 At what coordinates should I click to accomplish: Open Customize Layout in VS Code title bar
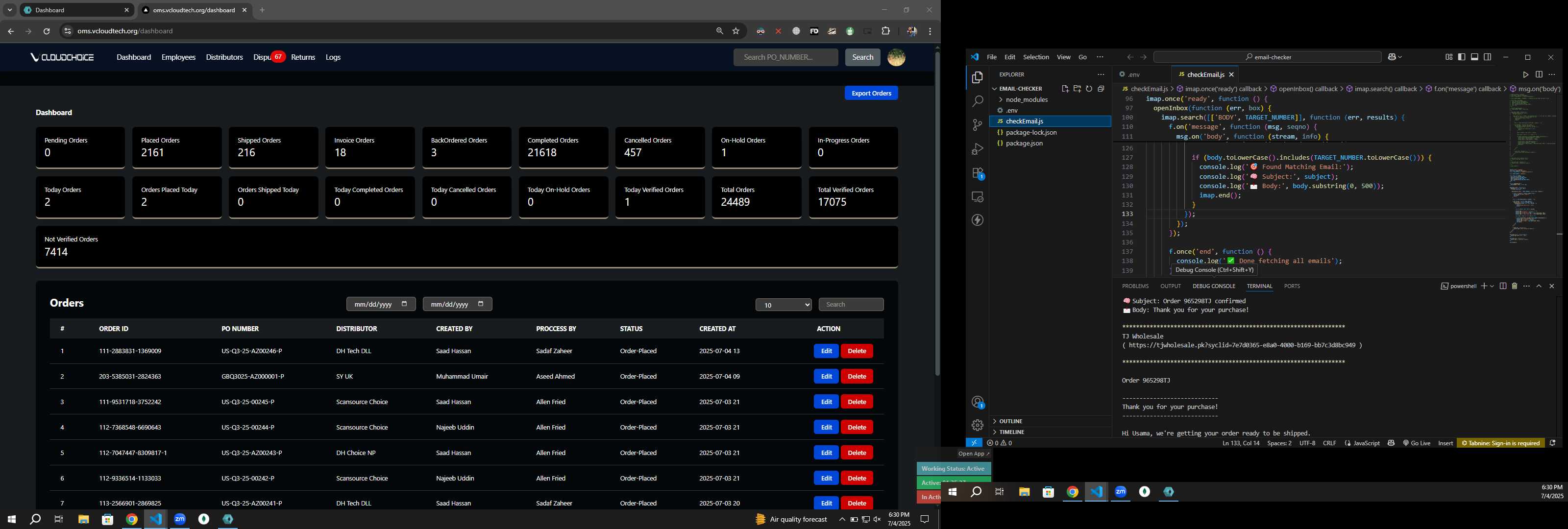(x=1449, y=57)
